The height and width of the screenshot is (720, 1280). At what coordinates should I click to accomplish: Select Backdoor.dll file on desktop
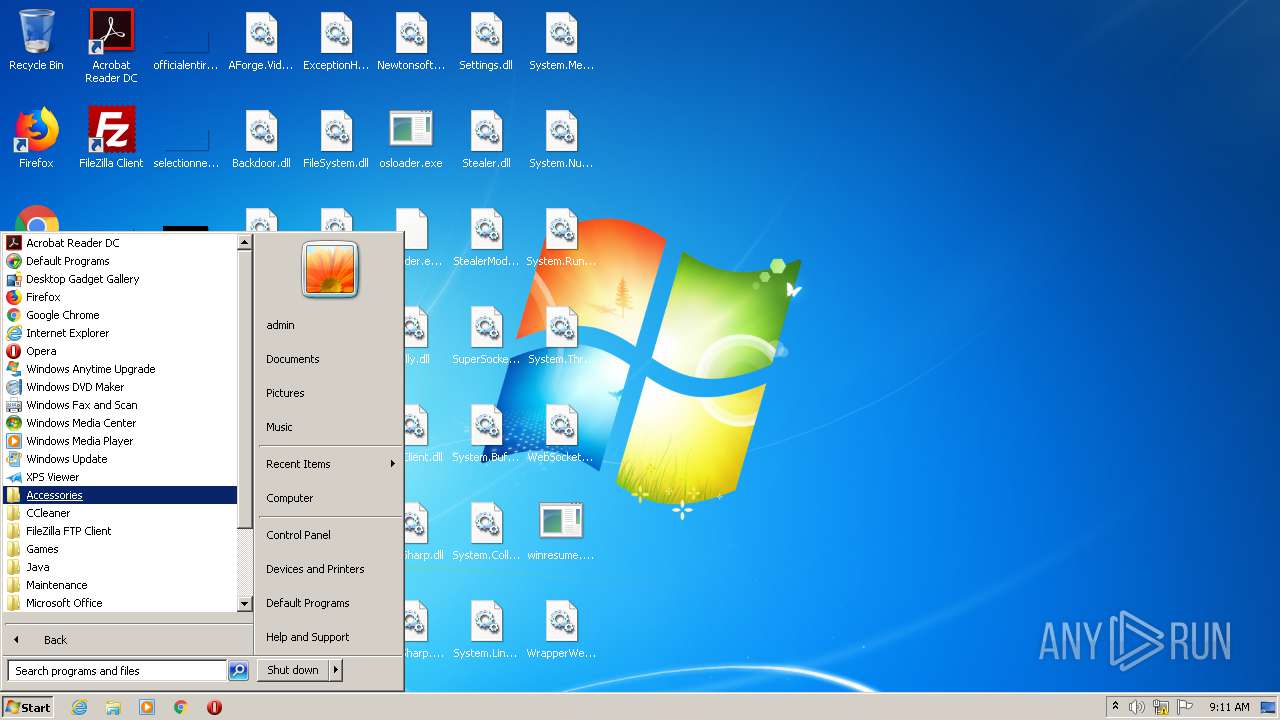point(261,138)
